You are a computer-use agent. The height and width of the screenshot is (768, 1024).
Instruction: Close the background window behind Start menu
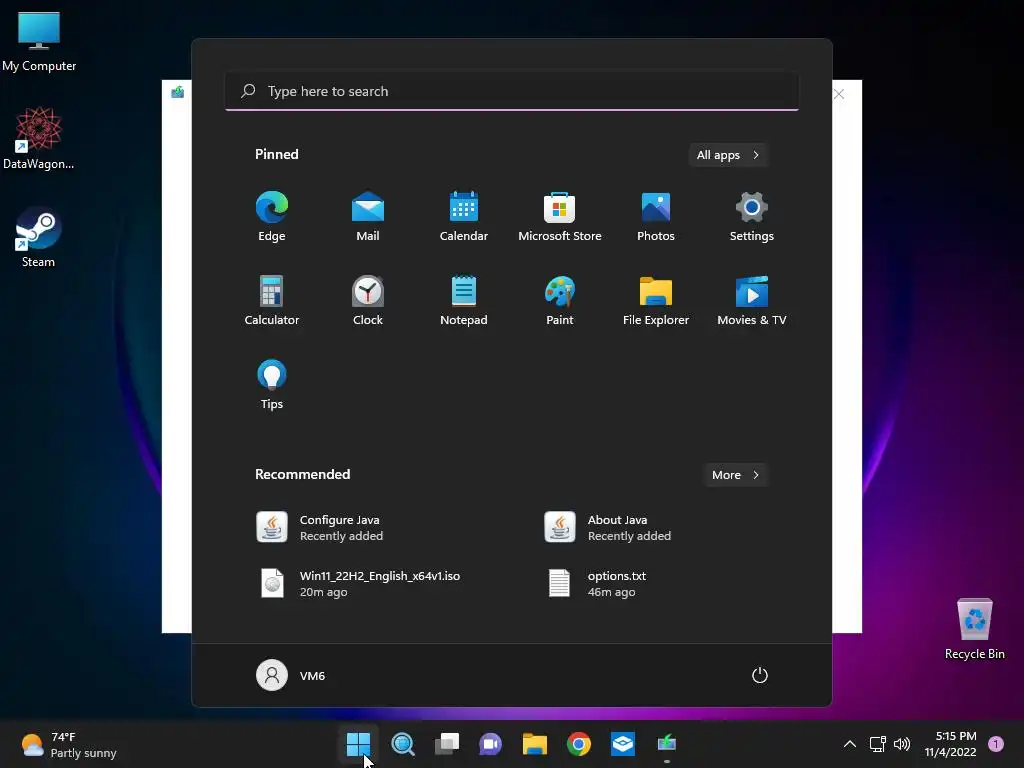click(839, 94)
